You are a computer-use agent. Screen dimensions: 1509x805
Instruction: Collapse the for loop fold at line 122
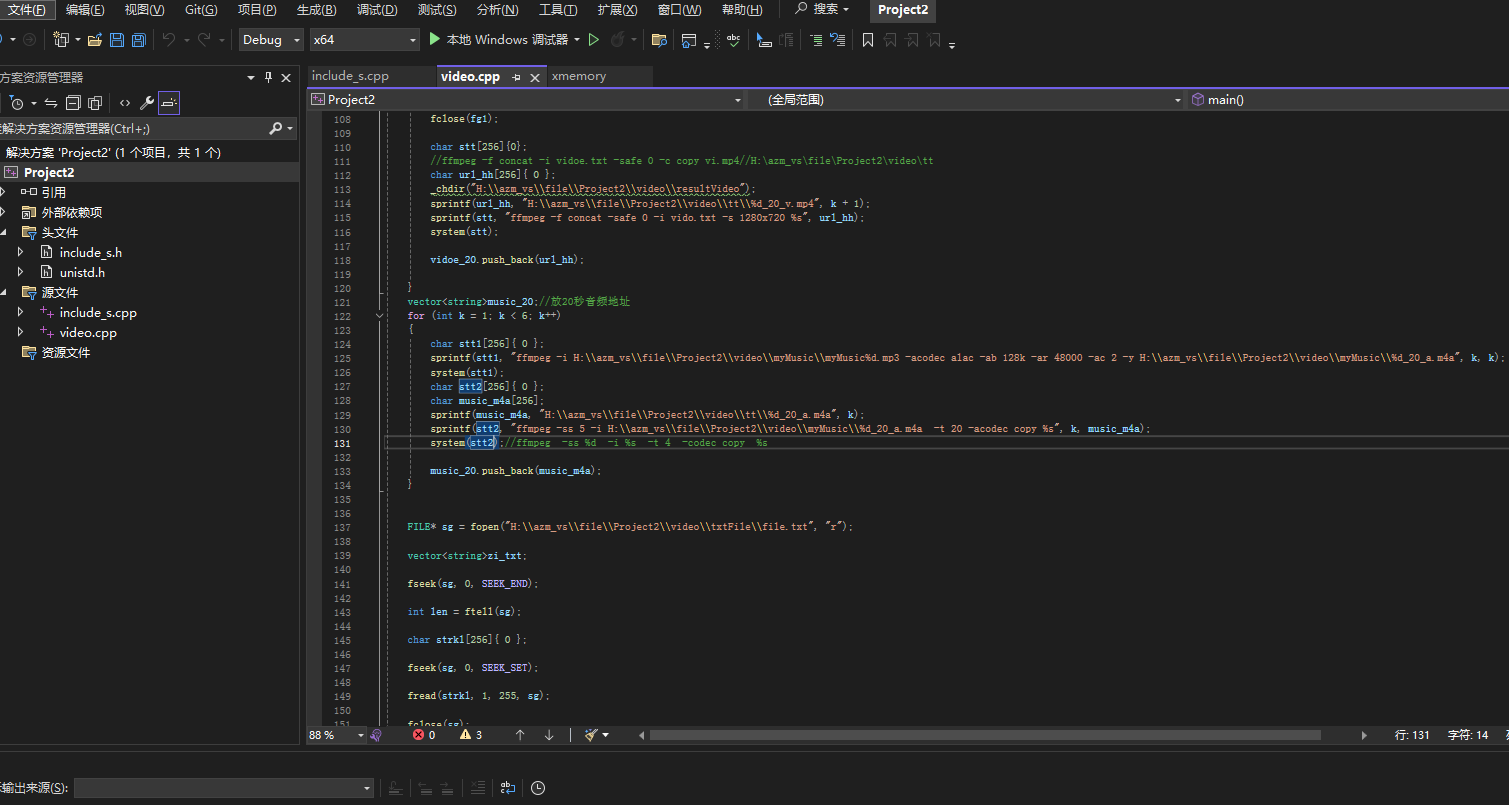(379, 316)
